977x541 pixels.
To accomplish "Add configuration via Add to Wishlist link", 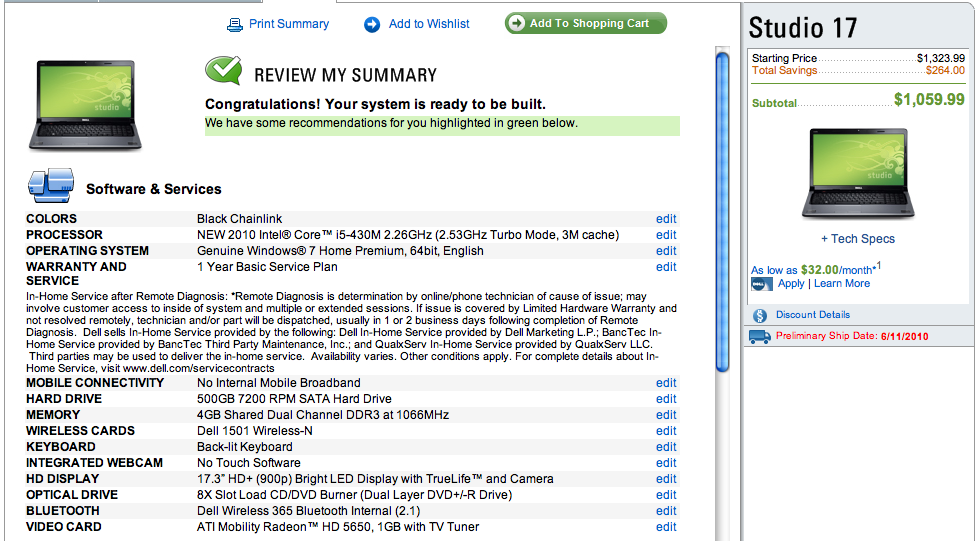I will click(429, 24).
